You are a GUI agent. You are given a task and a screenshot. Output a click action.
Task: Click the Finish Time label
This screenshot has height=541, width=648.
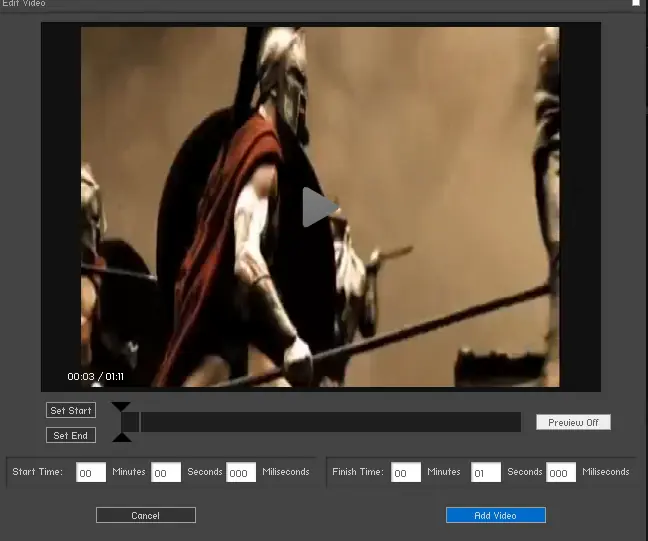tap(358, 472)
